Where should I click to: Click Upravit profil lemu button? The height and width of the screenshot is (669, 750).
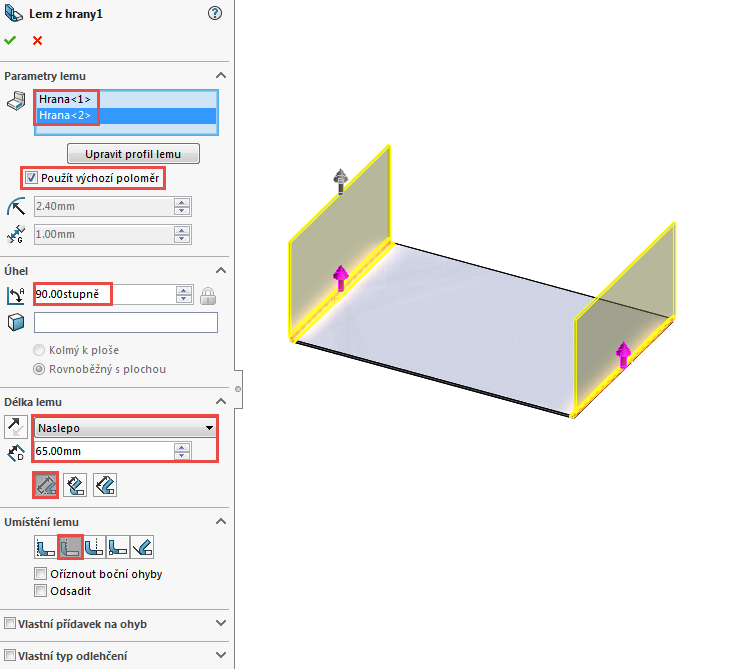[x=133, y=154]
